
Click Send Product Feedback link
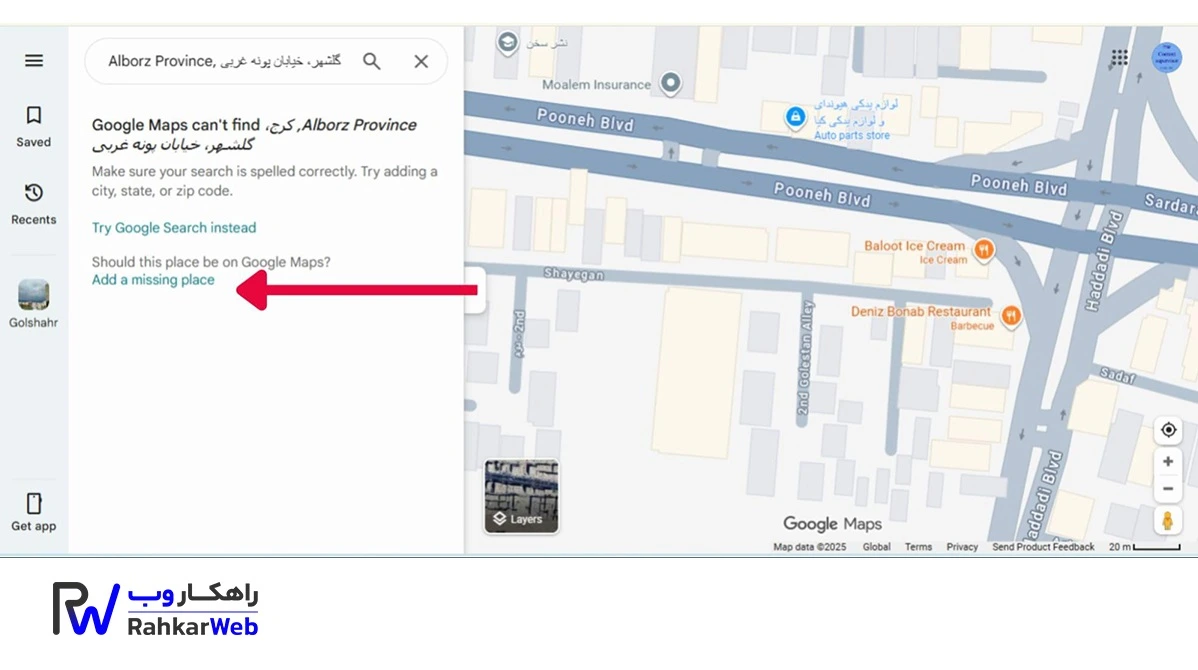tap(1043, 547)
